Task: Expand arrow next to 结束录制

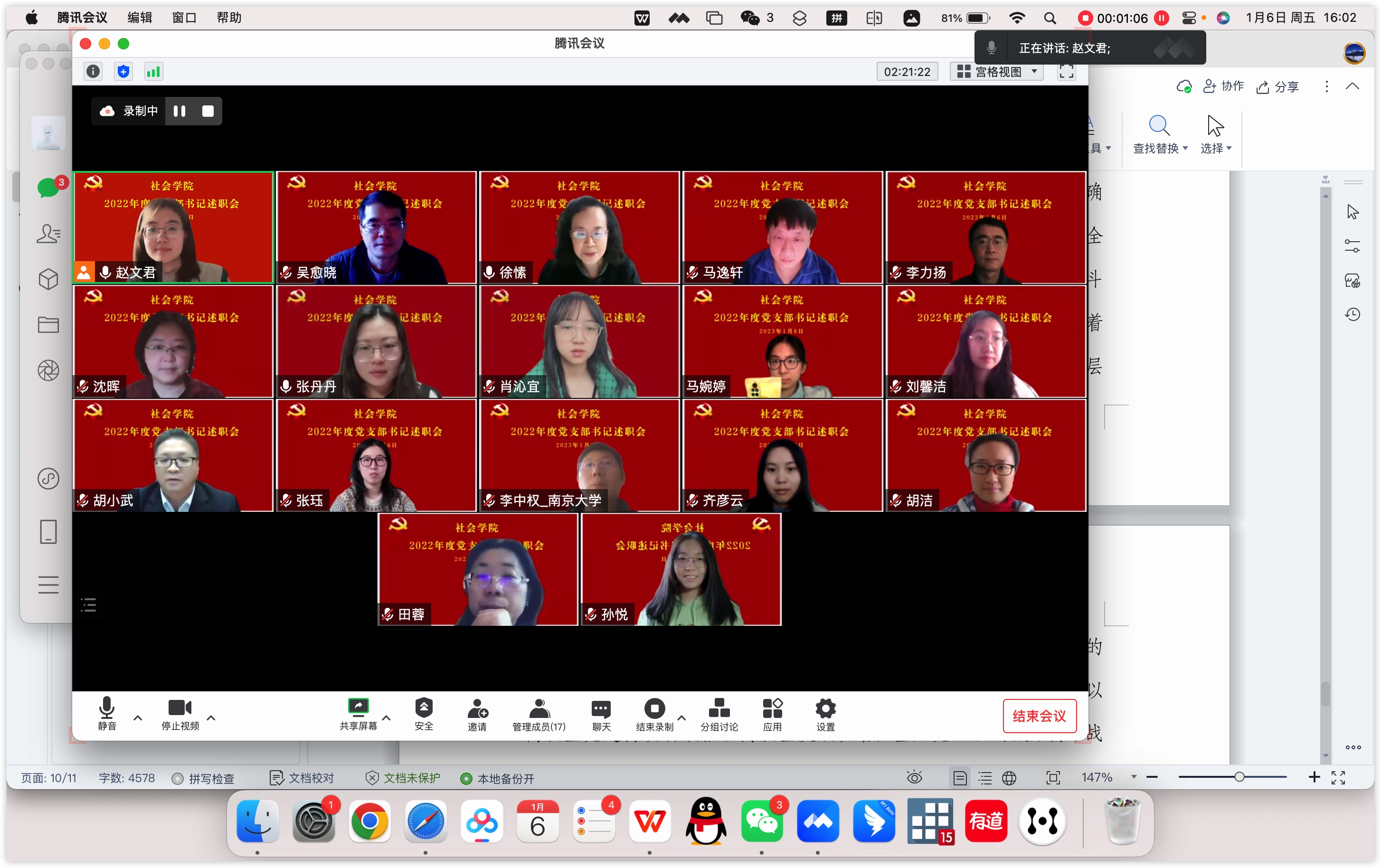Action: coord(681,717)
